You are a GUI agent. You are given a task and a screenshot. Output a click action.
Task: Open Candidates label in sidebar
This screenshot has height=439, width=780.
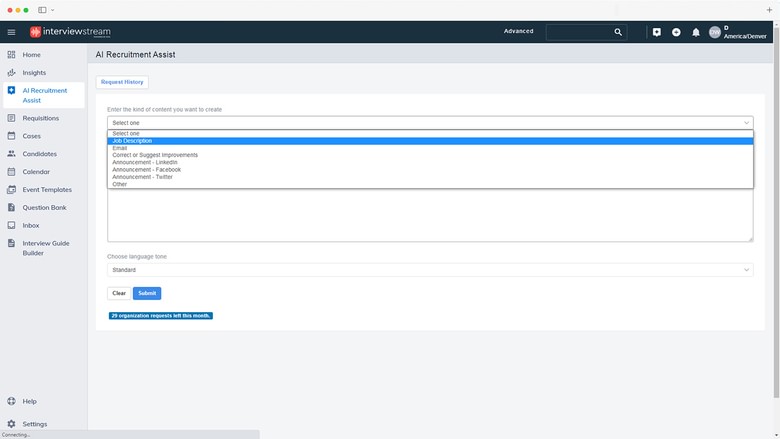coord(39,154)
